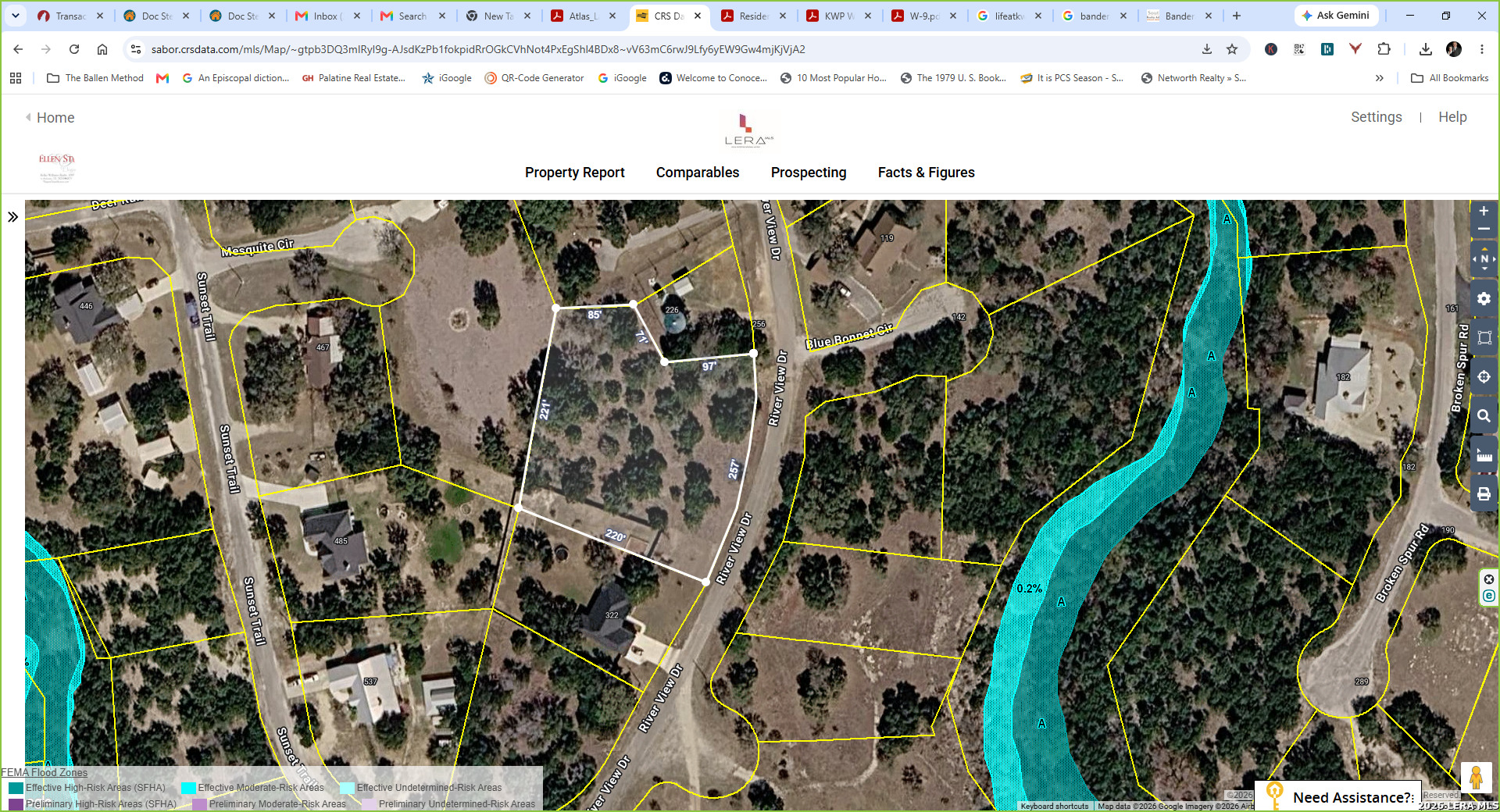The width and height of the screenshot is (1500, 812).
Task: Open The Ballen Method bookmark folder
Action: tap(95, 78)
